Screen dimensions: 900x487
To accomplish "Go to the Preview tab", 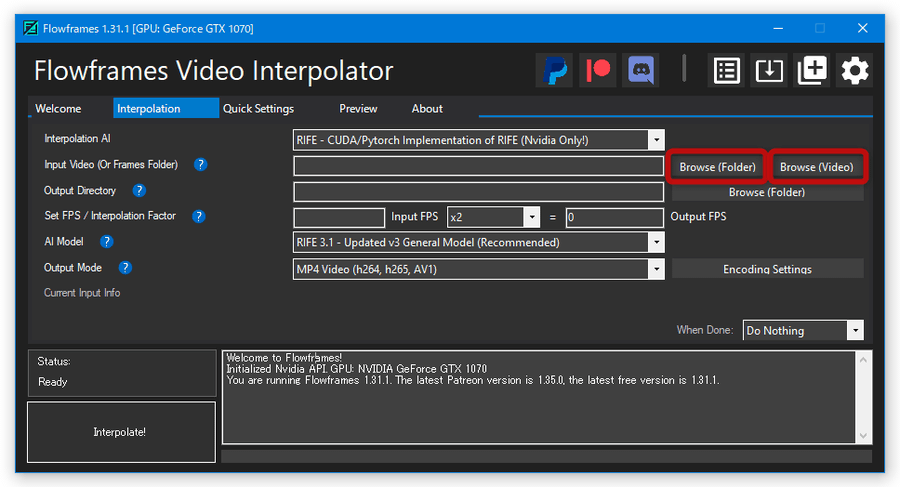I will (358, 109).
